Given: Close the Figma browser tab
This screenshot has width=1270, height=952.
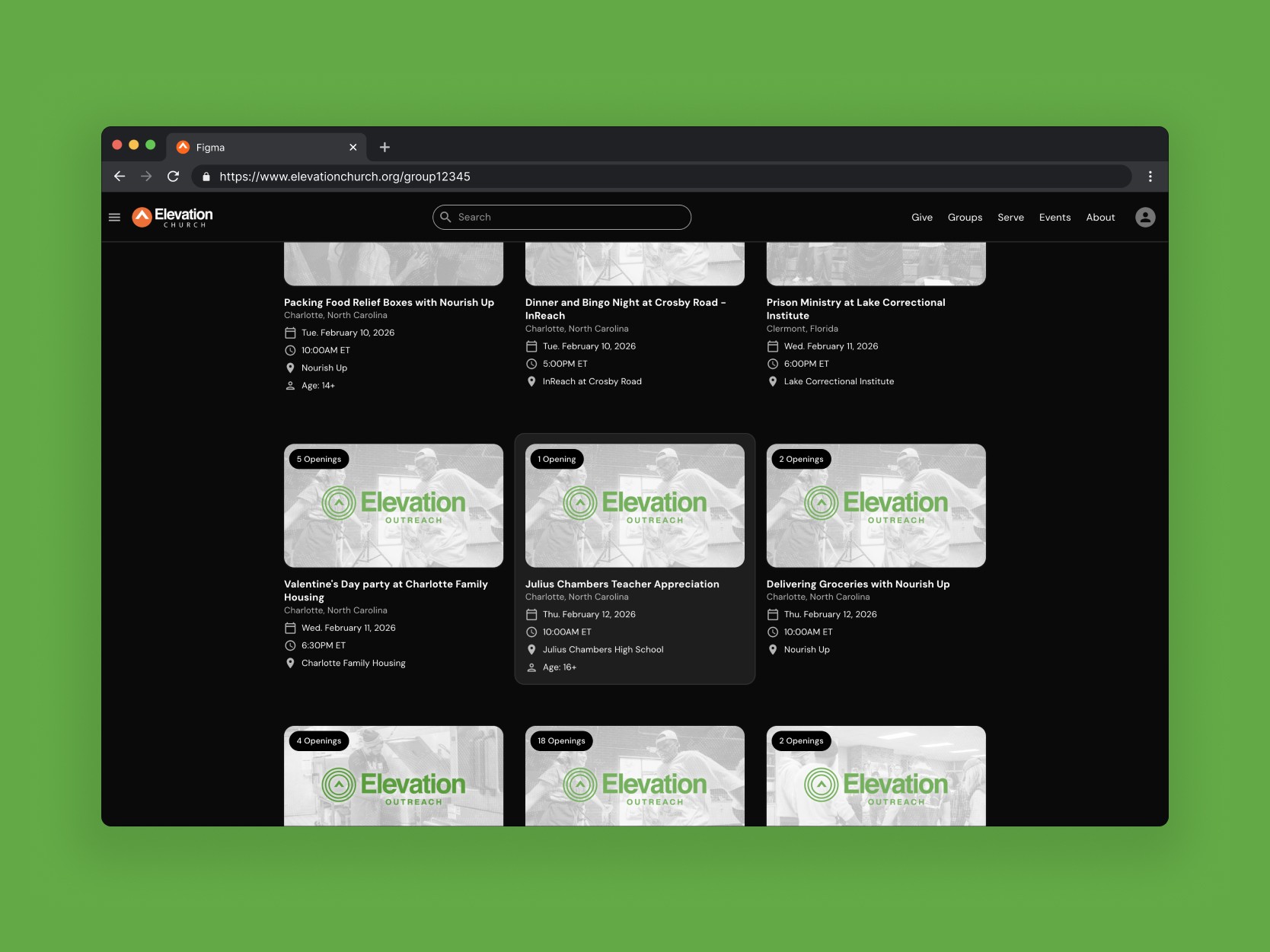Looking at the screenshot, I should point(353,148).
